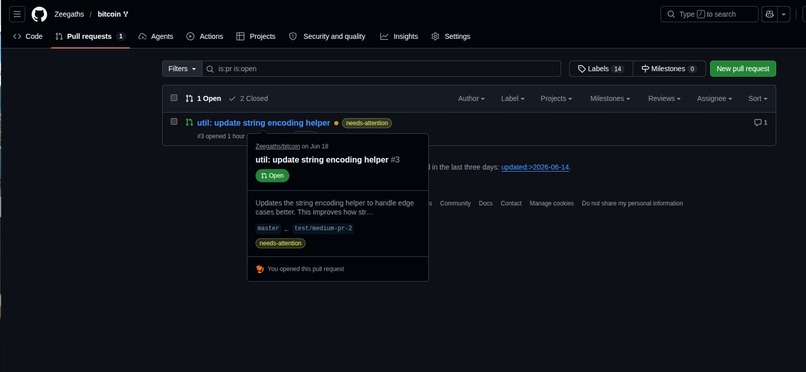Click hovercard title util: update string encoding helper
806x372 pixels.
pyautogui.click(x=322, y=160)
